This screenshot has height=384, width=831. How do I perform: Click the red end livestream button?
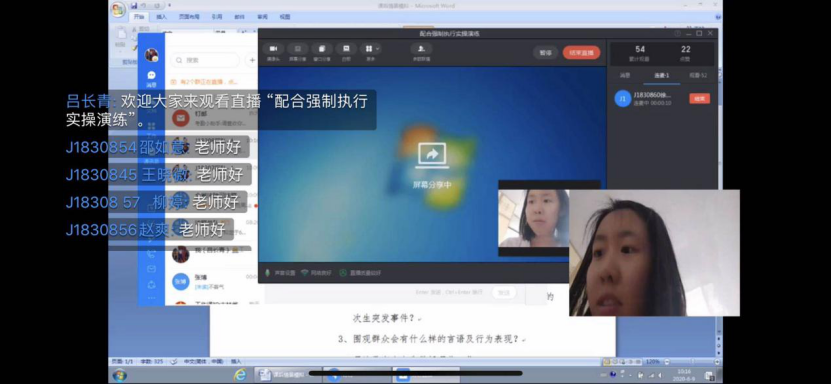581,52
